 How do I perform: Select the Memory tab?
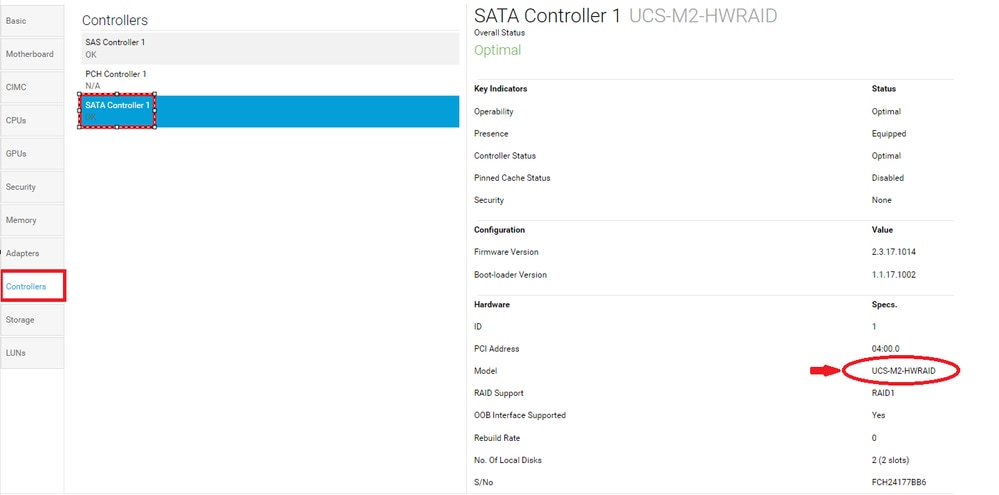30,220
